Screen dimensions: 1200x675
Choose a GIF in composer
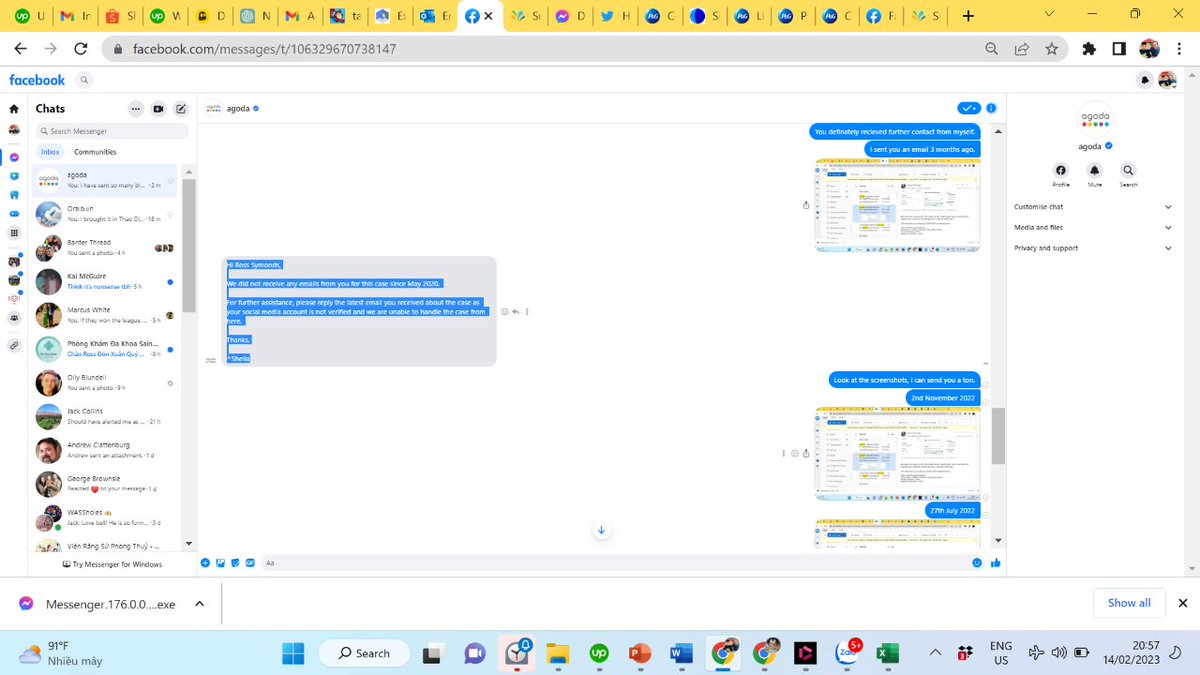coord(250,563)
